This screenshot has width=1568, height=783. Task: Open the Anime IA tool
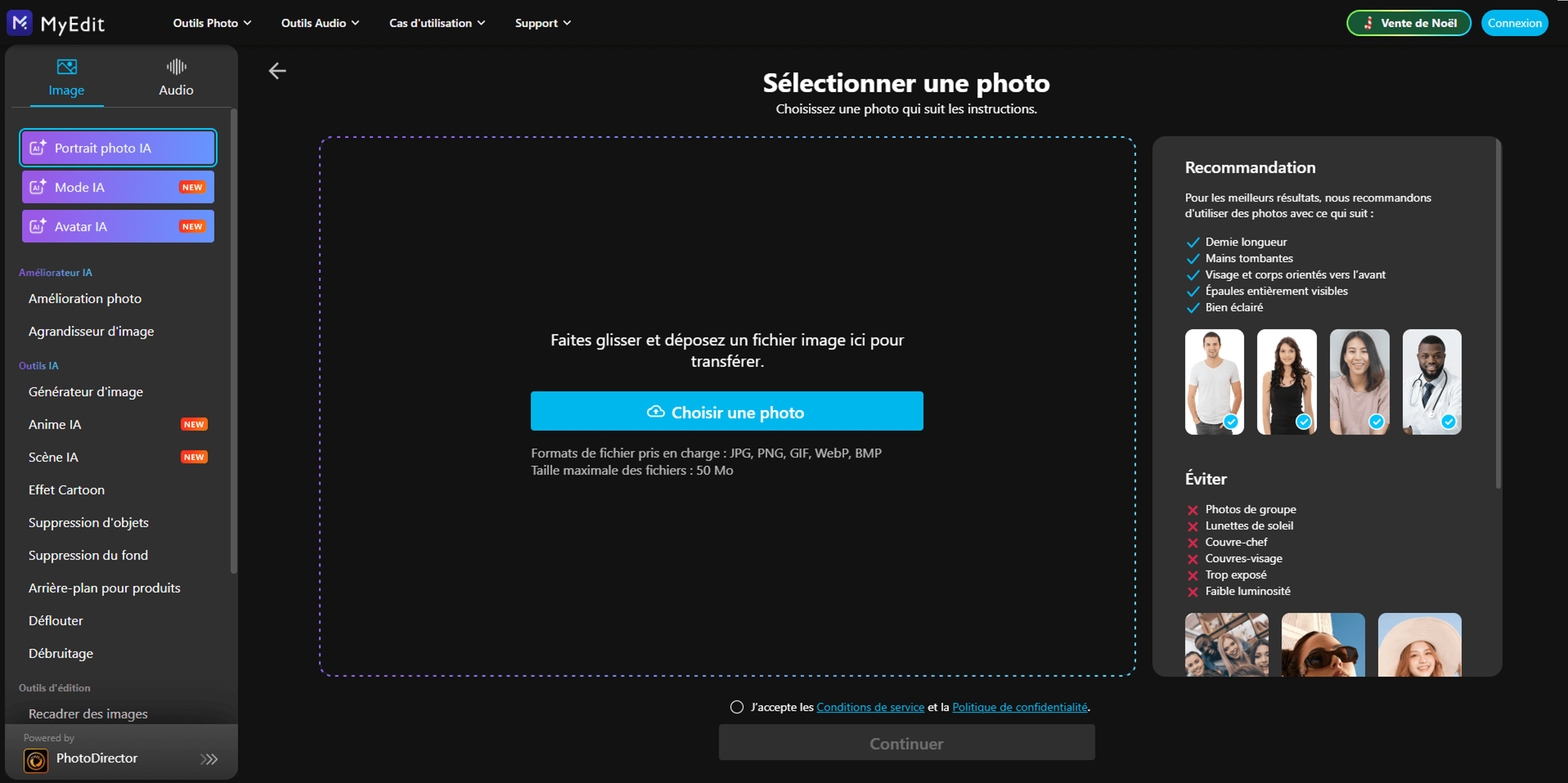pyautogui.click(x=55, y=424)
